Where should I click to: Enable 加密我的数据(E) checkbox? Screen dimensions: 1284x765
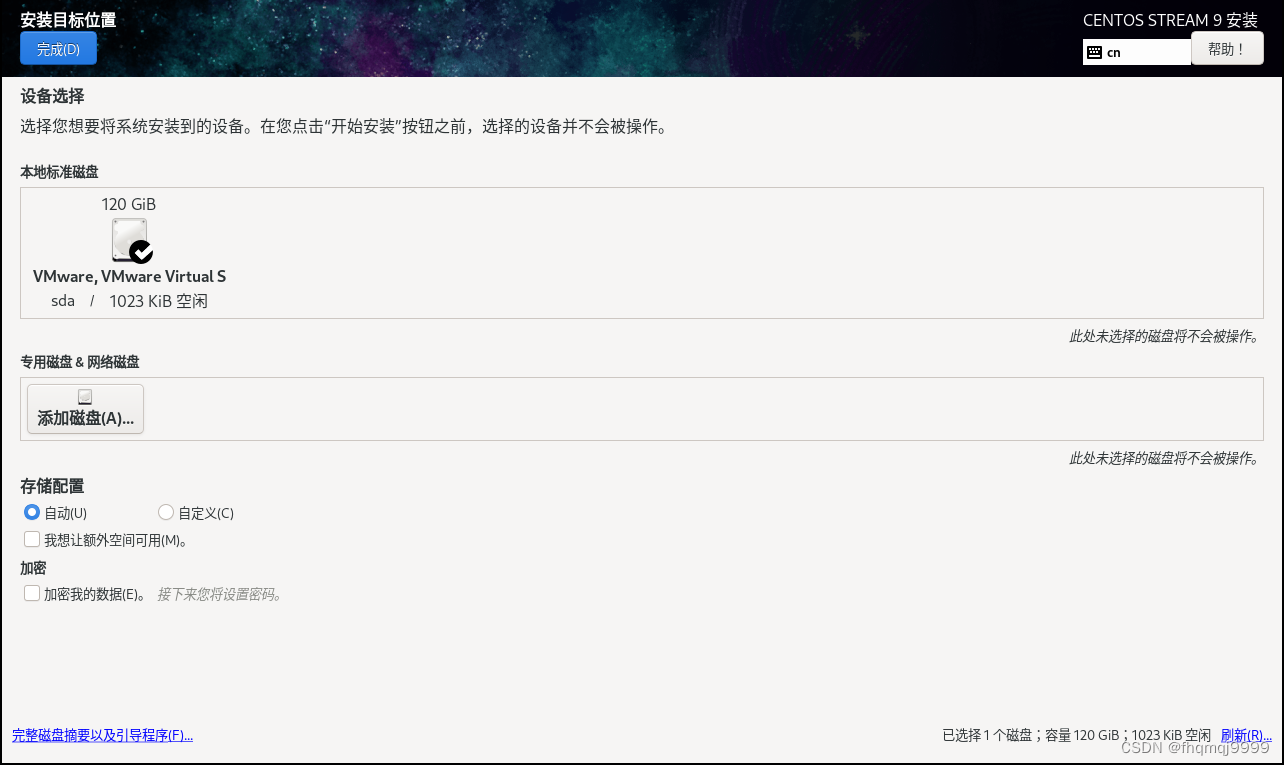(32, 593)
